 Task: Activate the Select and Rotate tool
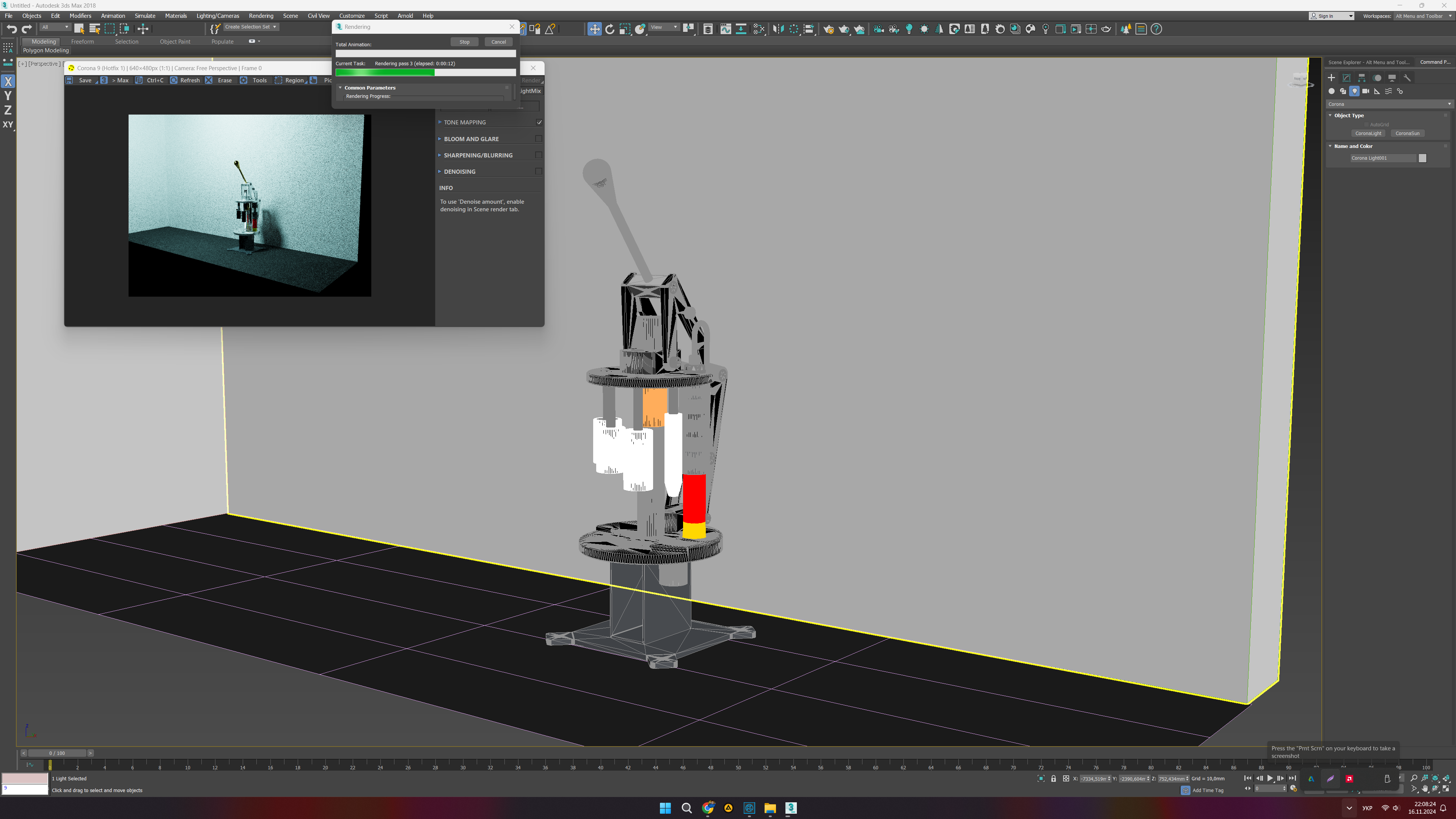coord(610,29)
